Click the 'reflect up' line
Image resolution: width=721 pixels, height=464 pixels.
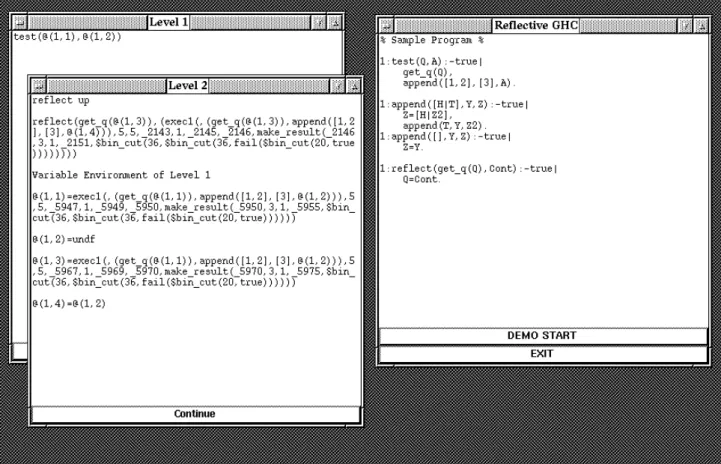point(61,100)
